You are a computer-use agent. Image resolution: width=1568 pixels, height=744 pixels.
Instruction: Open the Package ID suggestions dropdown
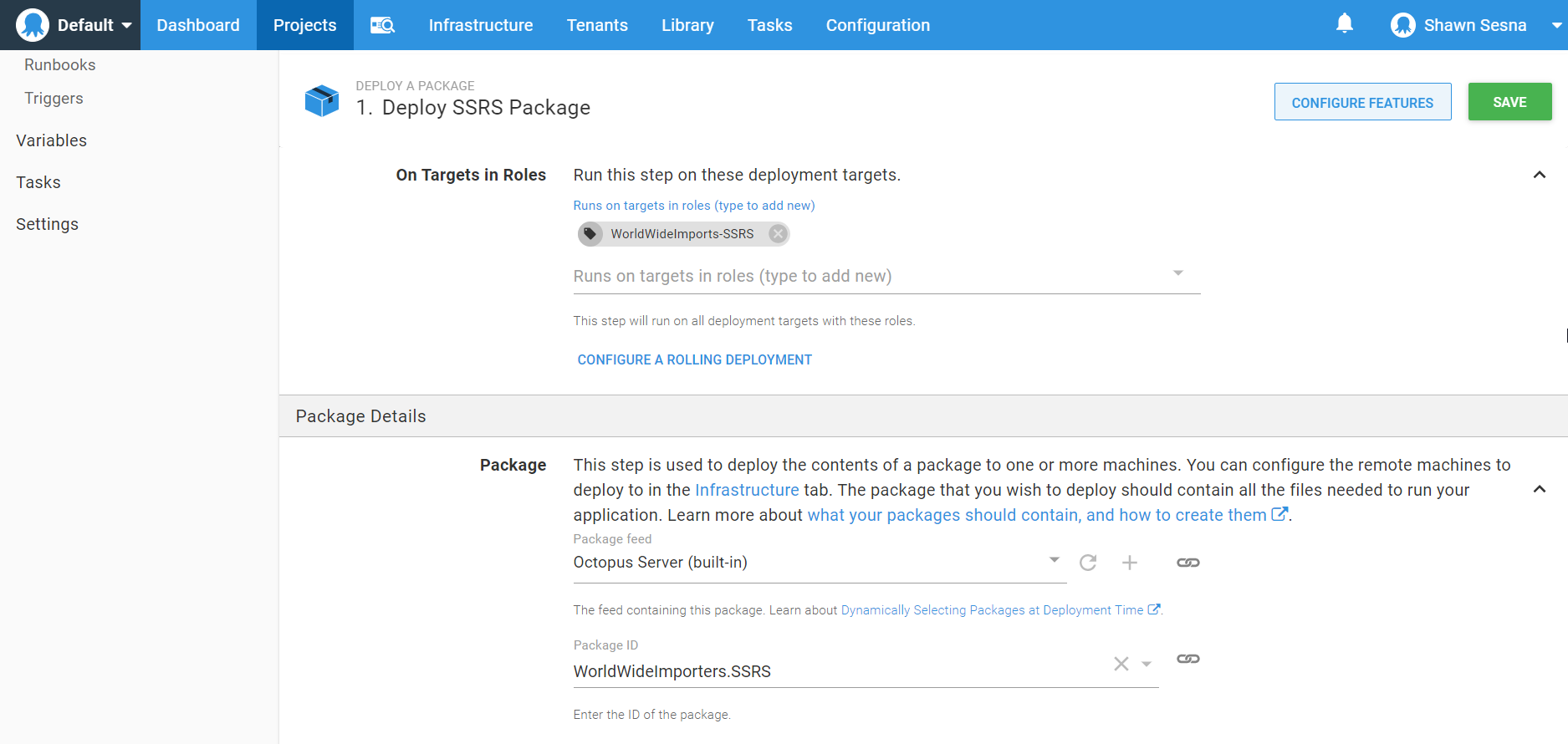point(1147,664)
